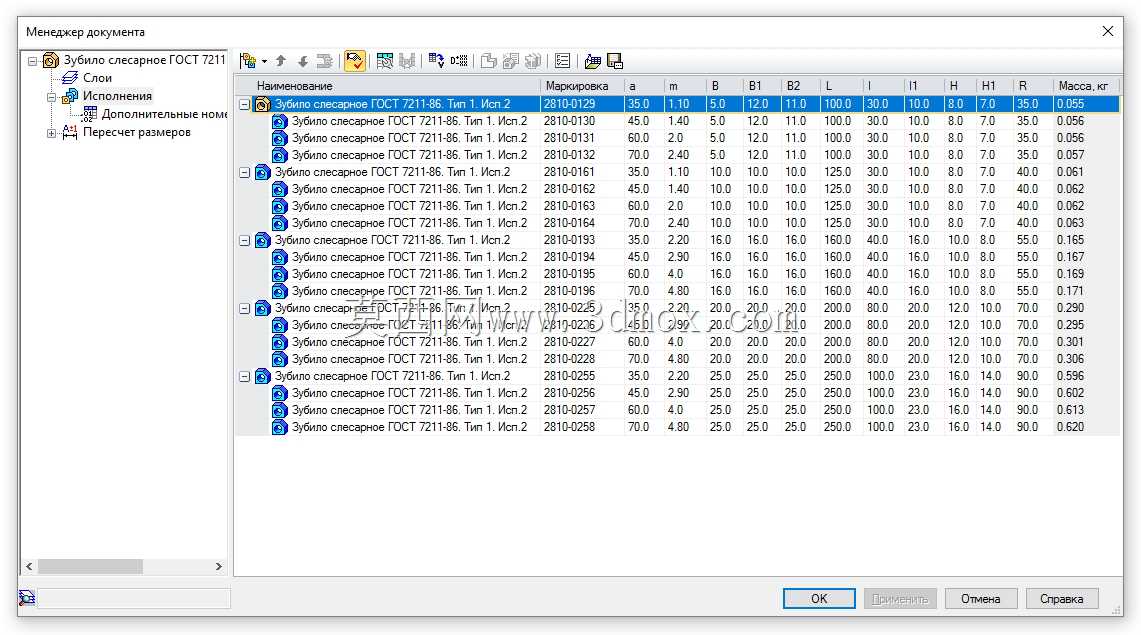Screen dimensions: 1141x635
Task: Click the icon at bottom-left of the dialog
Action: tap(27, 598)
